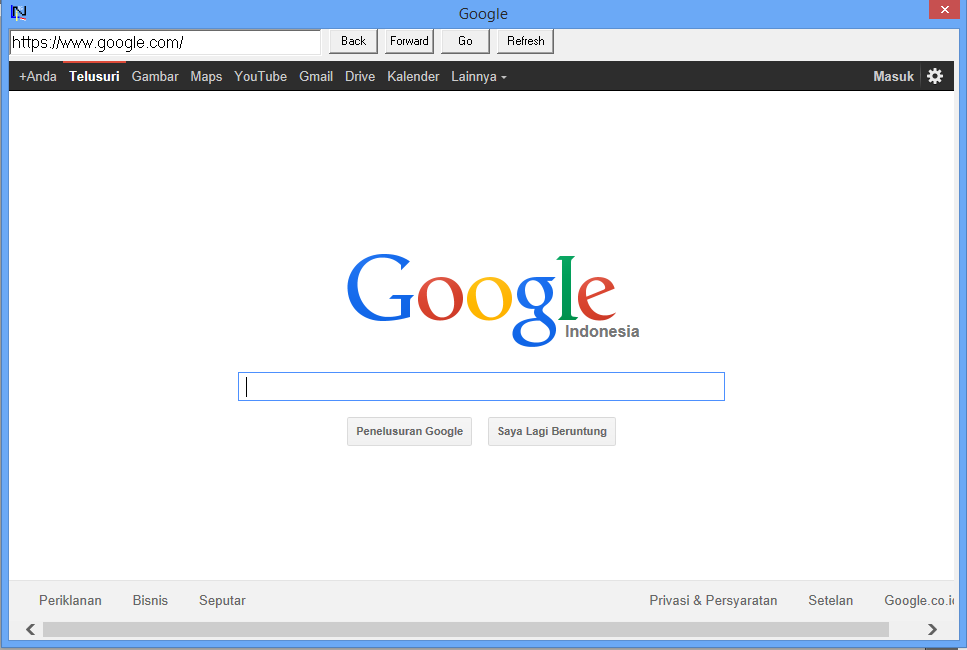Open Drive in the top bar
The width and height of the screenshot is (967, 650).
click(x=360, y=76)
